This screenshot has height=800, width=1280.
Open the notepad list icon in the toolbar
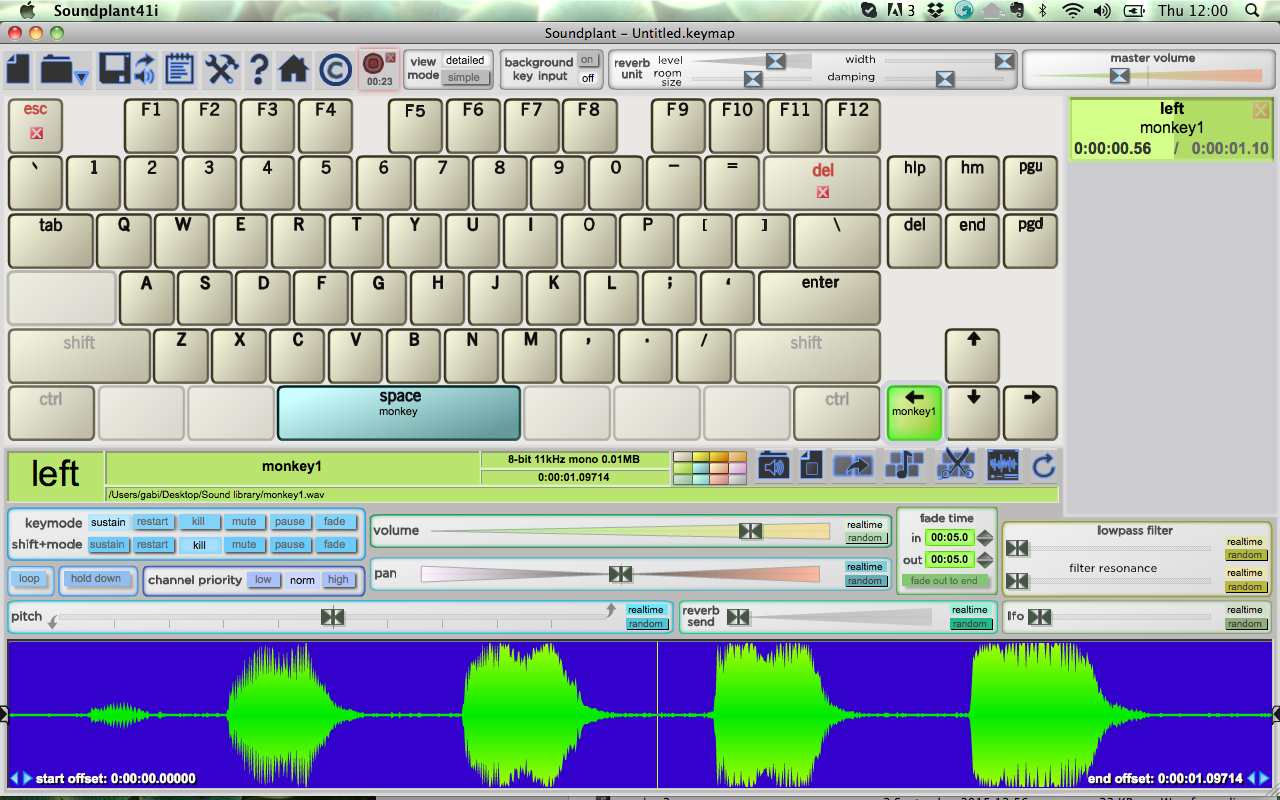pyautogui.click(x=179, y=69)
